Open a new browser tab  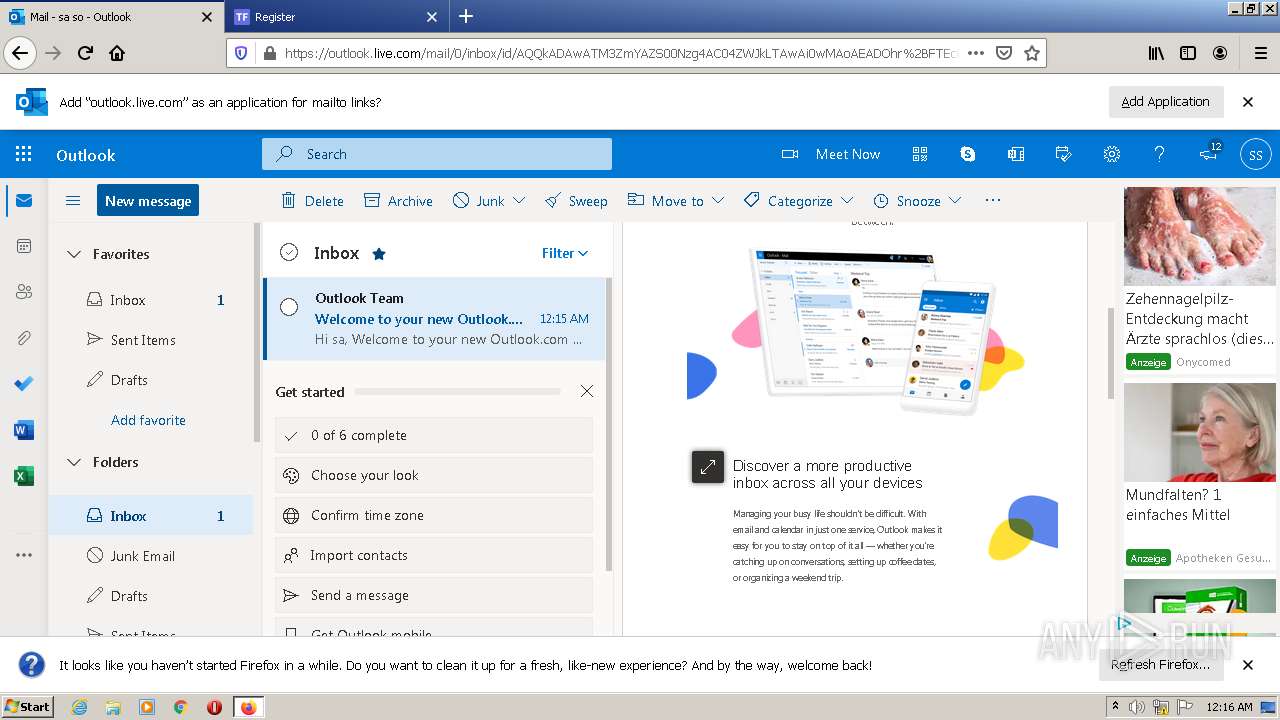(466, 16)
